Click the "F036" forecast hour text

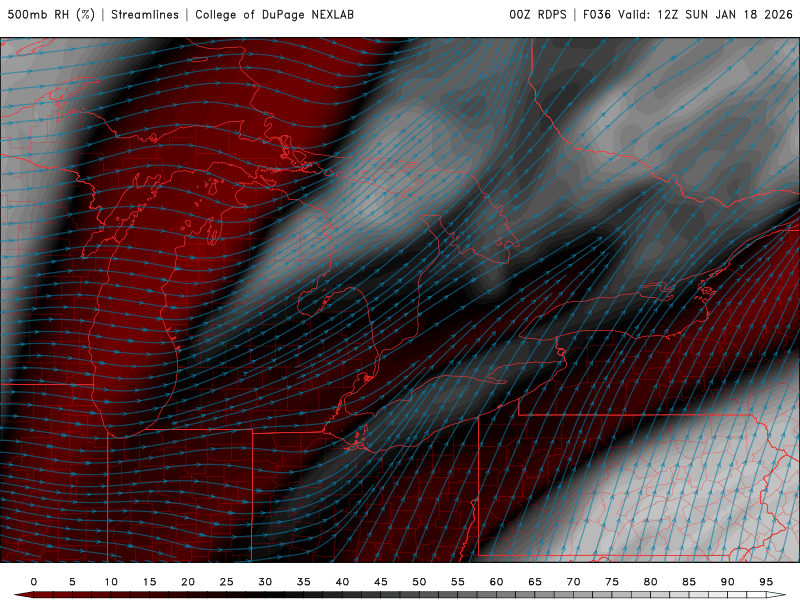coord(597,14)
